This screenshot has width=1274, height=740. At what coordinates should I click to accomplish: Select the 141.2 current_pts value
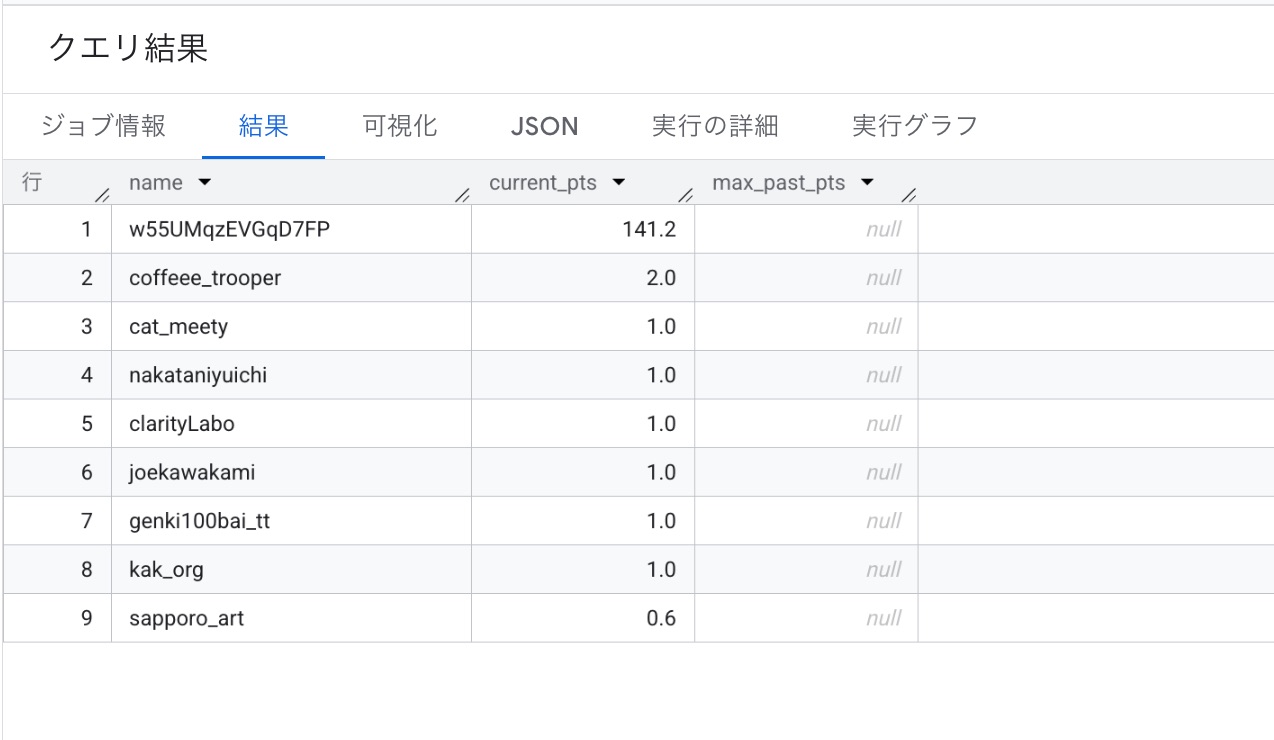click(x=648, y=229)
